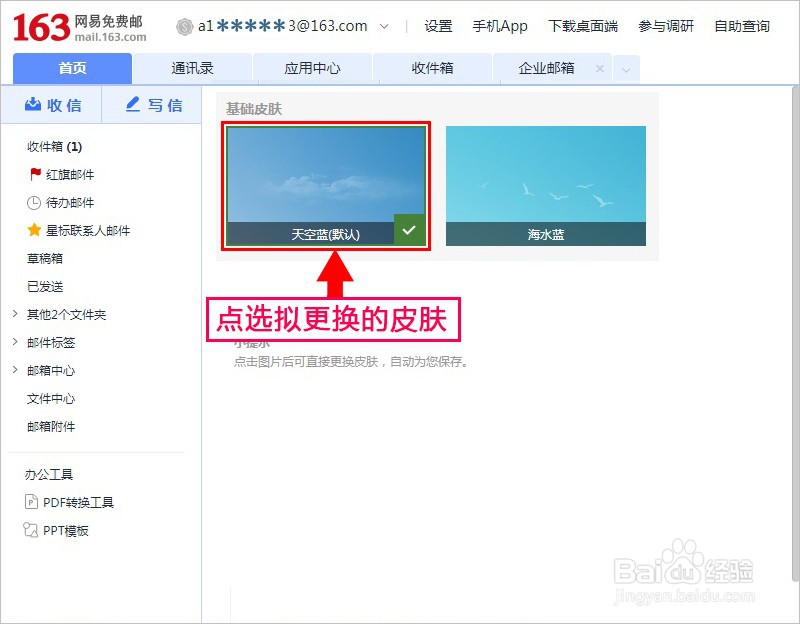800x624 pixels.
Task: Close the 企业邮箱 tab with its X
Action: [x=600, y=69]
